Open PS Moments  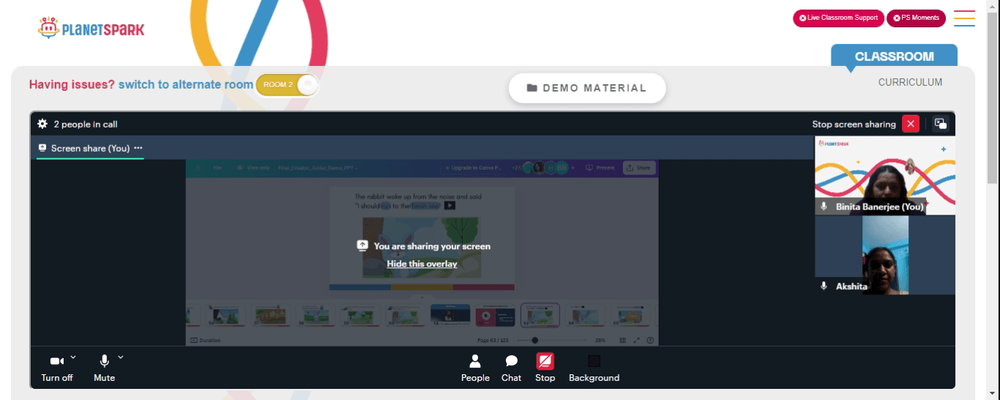click(916, 18)
